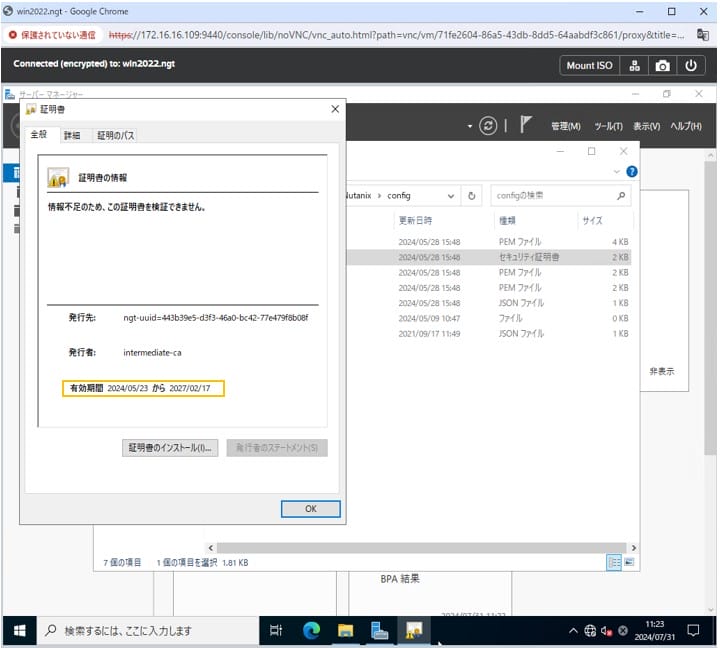Screen dimensions: 720x648
Task: Open the dropdown arrow beside Server Manager refresh
Action: tap(470, 127)
